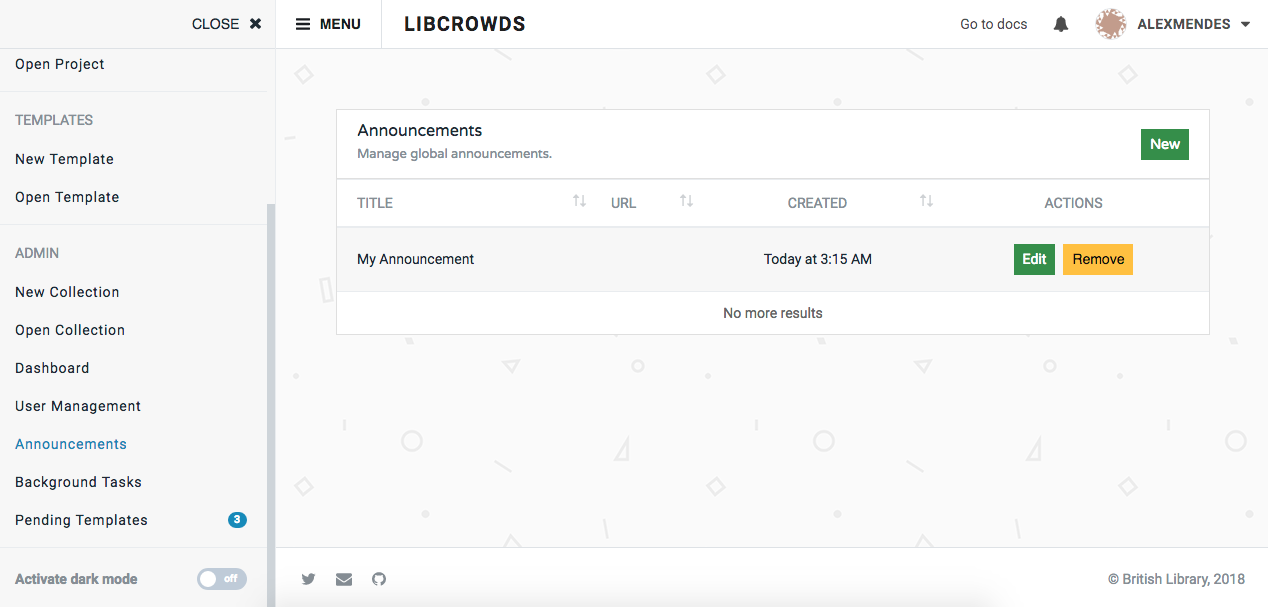This screenshot has height=607, width=1268.
Task: Edit My Announcement with the Edit button
Action: coord(1034,259)
